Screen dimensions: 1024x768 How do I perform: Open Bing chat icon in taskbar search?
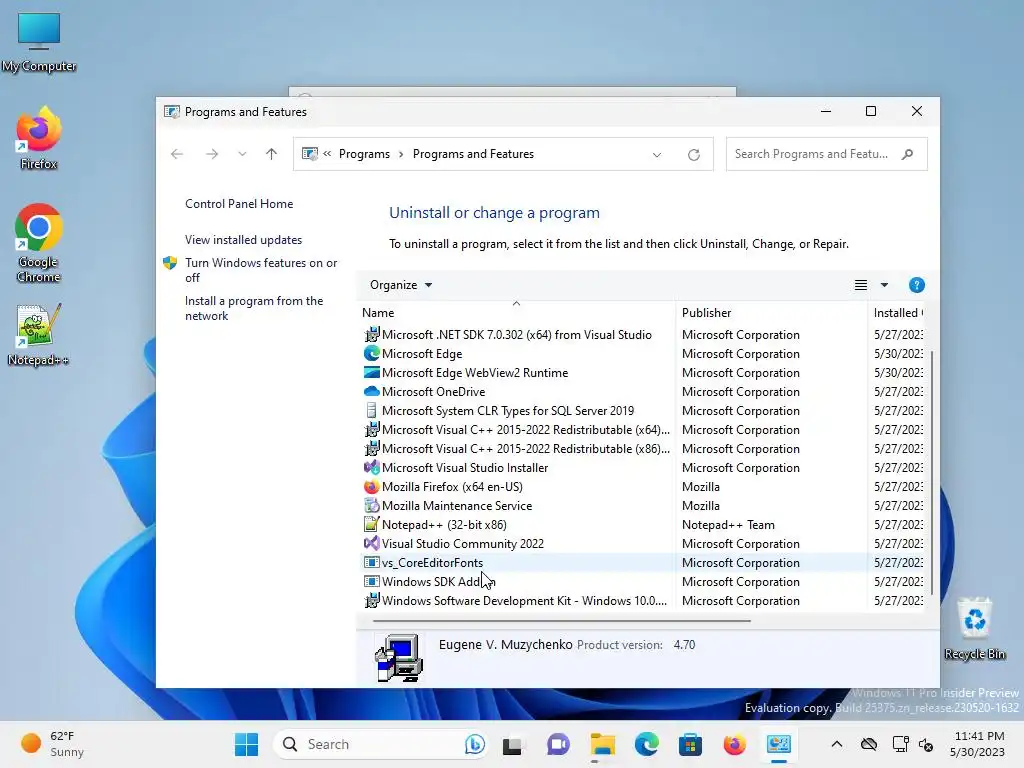pos(475,744)
